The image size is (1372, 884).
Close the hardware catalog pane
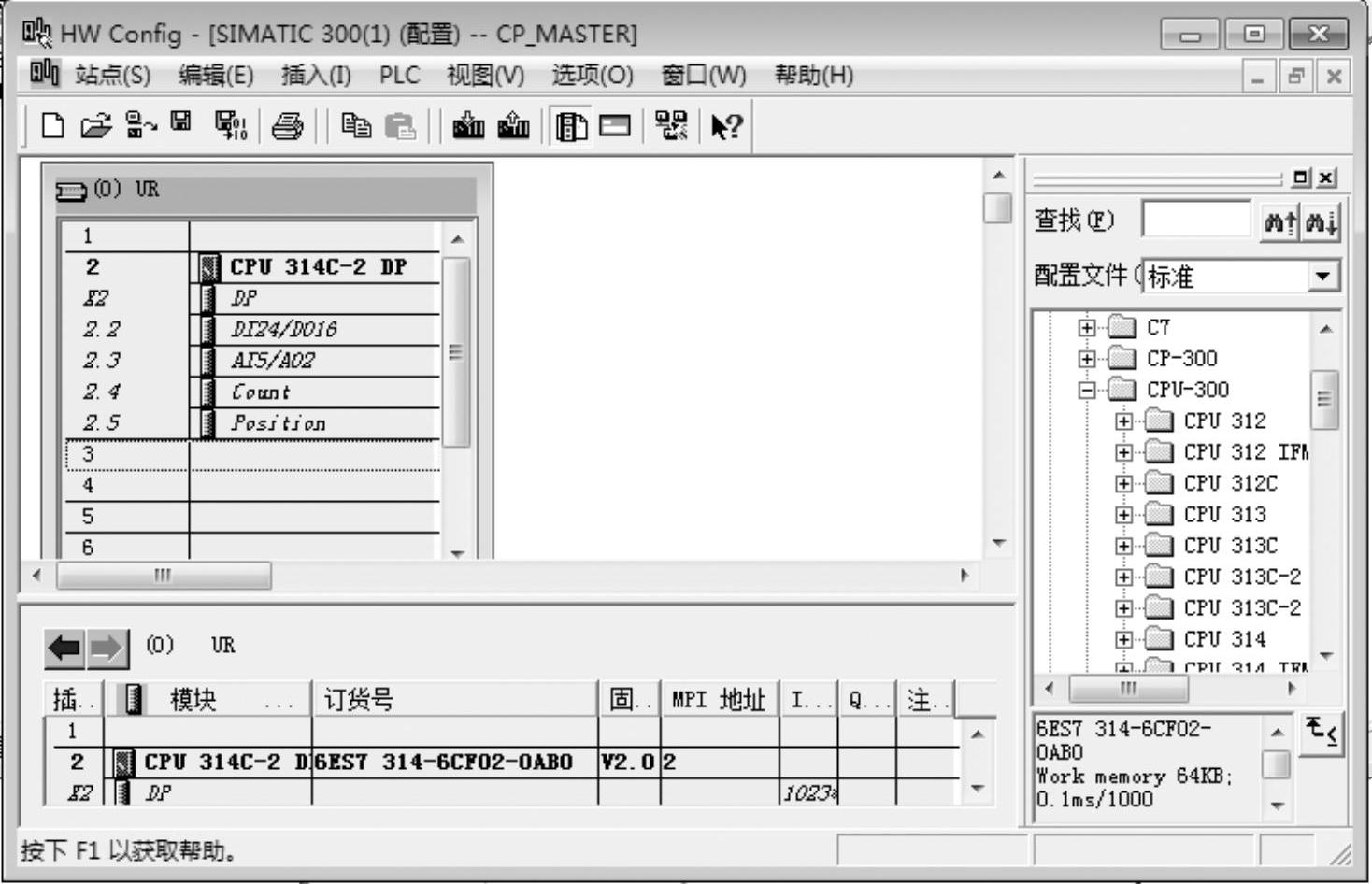pos(1326,178)
